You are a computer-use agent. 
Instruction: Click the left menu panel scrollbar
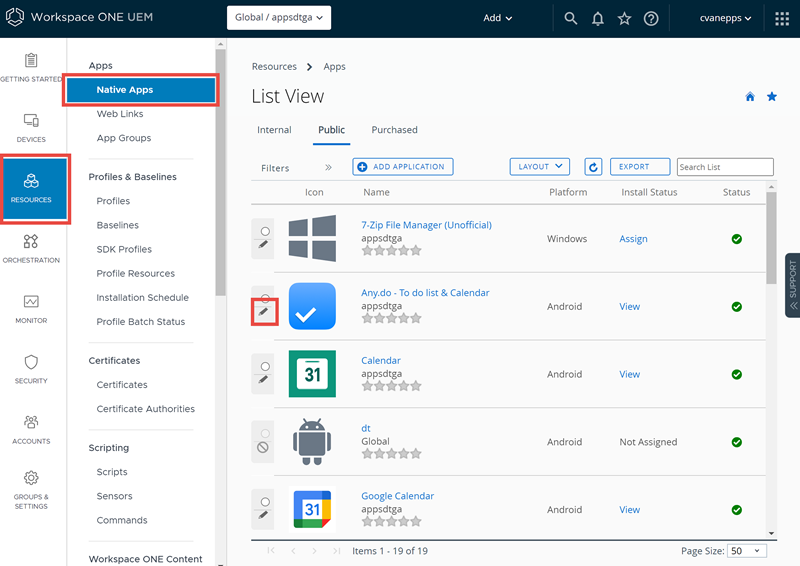(220, 172)
